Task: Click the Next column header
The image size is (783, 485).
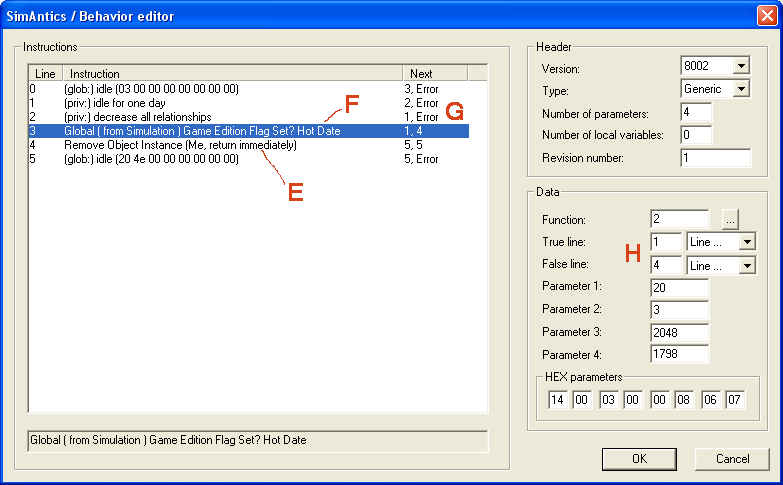Action: (435, 73)
